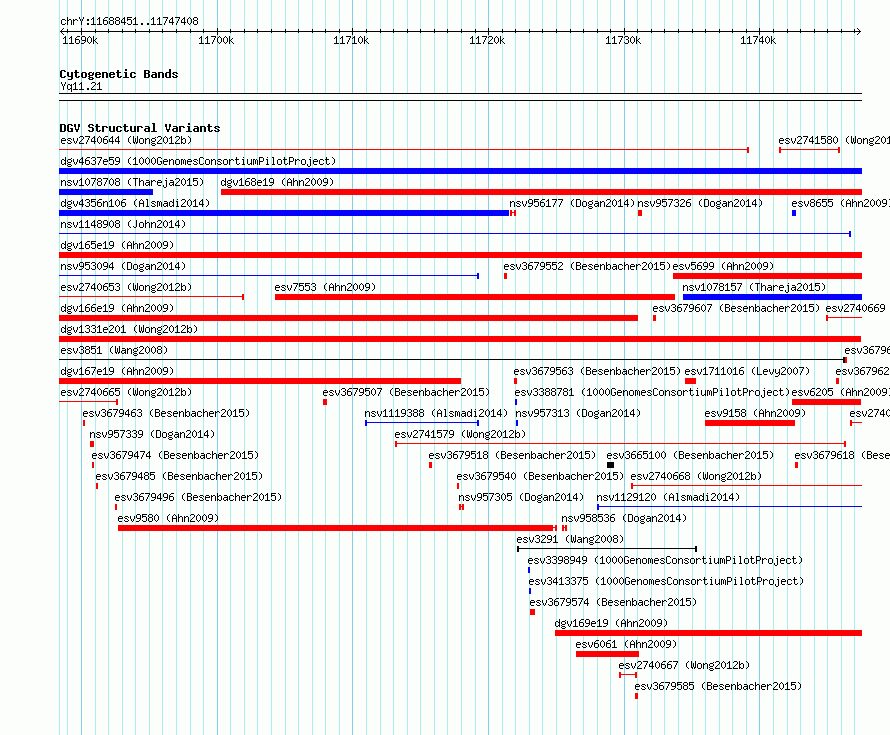Click the dgv168e19 (Ahn2009) label
This screenshot has height=735, width=890.
click(x=277, y=182)
